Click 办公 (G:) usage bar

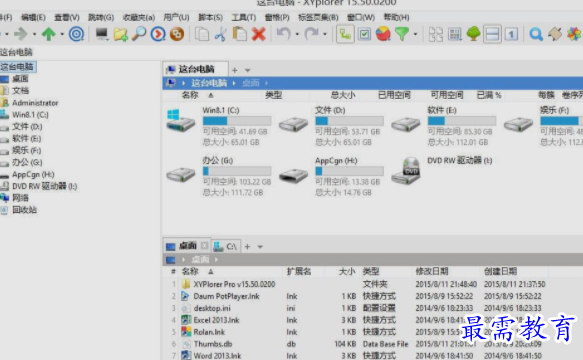[237, 171]
